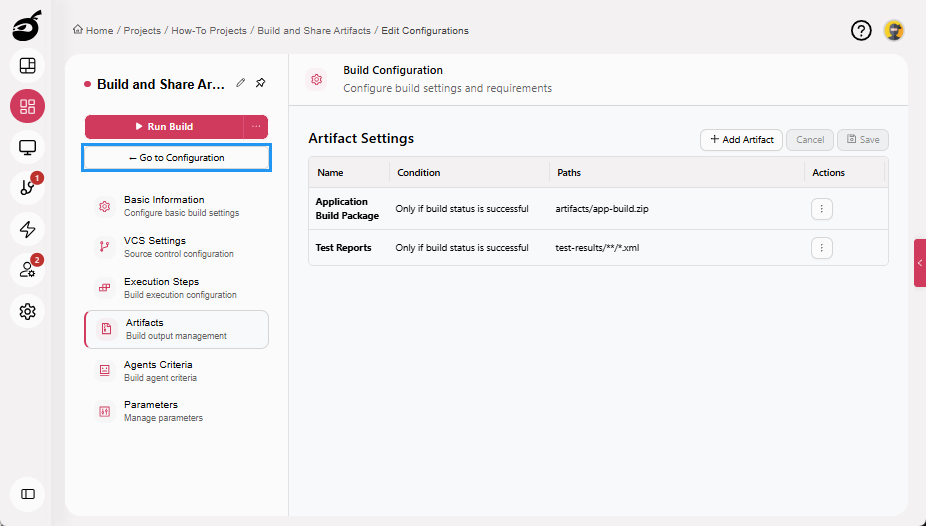
Task: Open the VCS Settings section
Action: [177, 247]
